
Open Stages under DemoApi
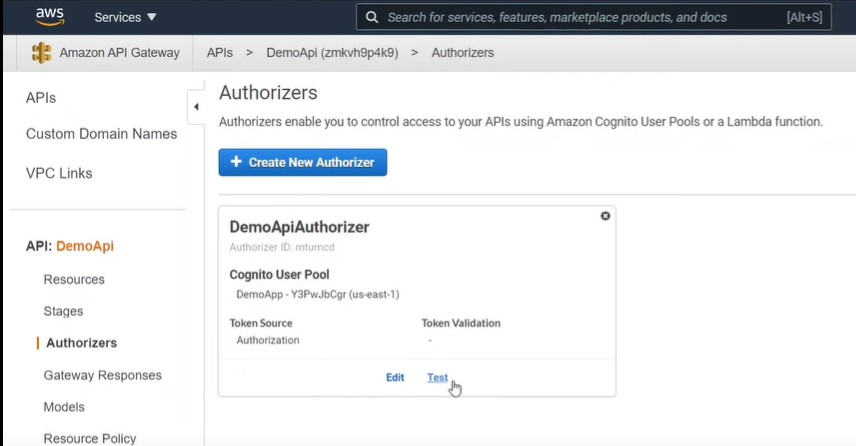pyautogui.click(x=63, y=311)
